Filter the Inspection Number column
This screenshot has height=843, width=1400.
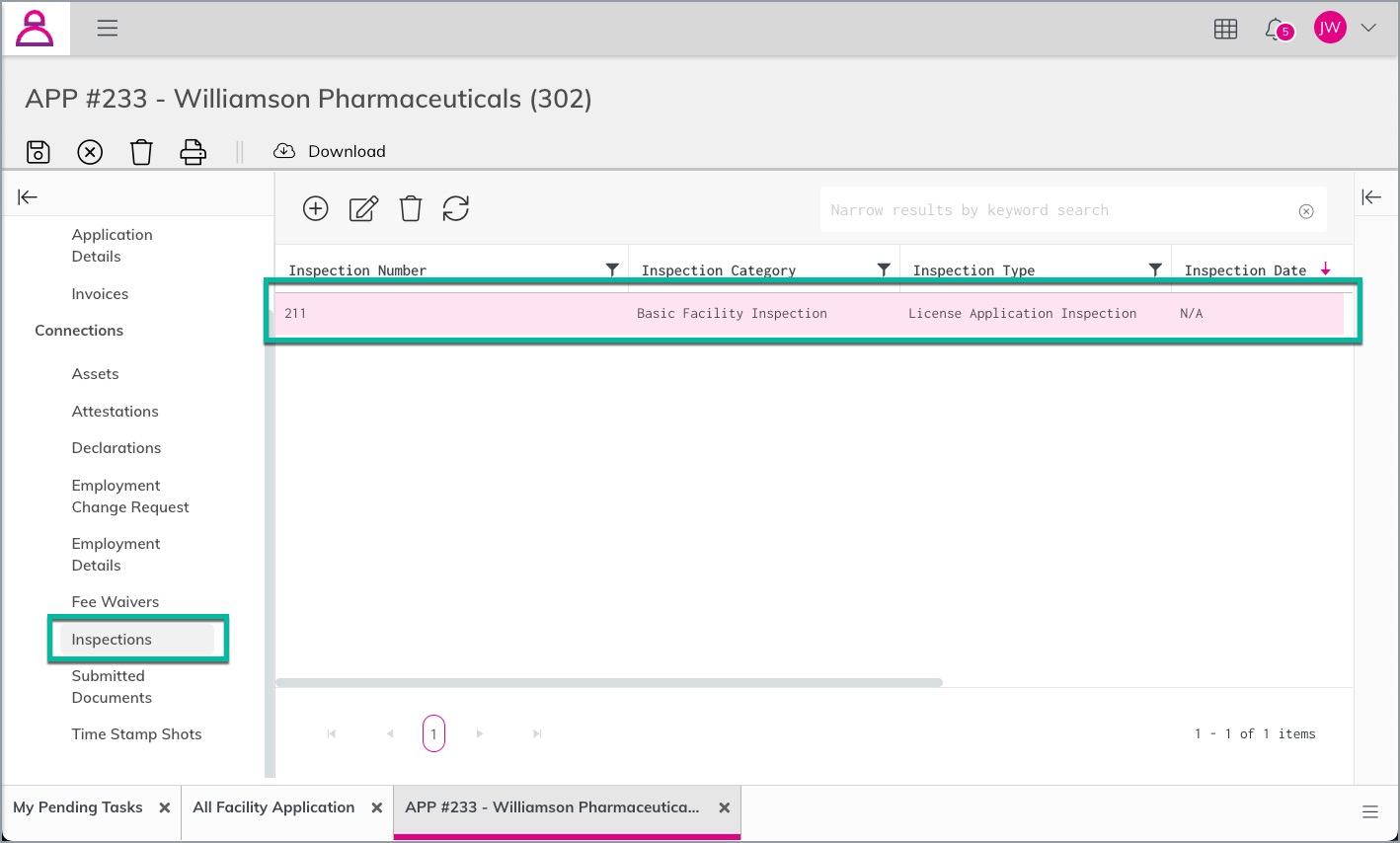[612, 269]
